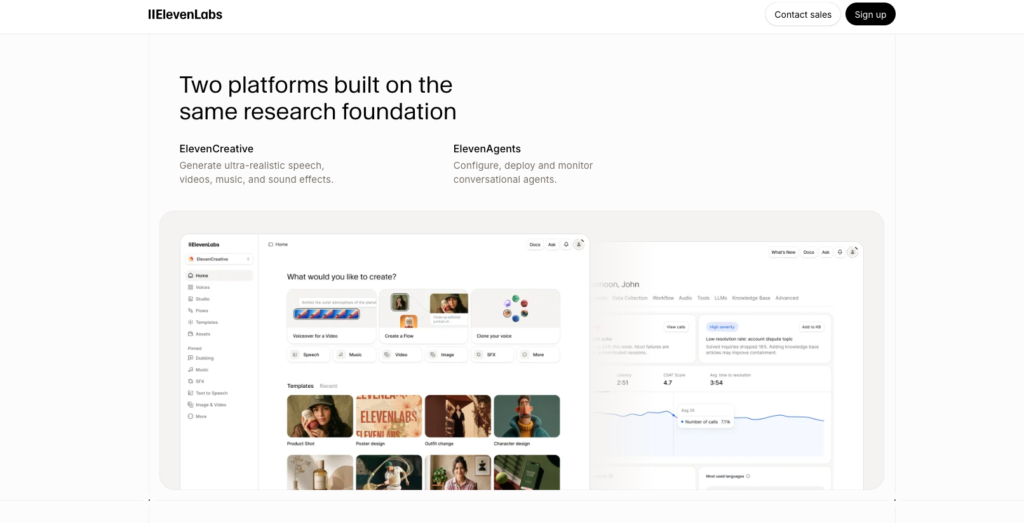1024x523 pixels.
Task: Click the ElevenCreative heading text
Action: tap(216, 149)
